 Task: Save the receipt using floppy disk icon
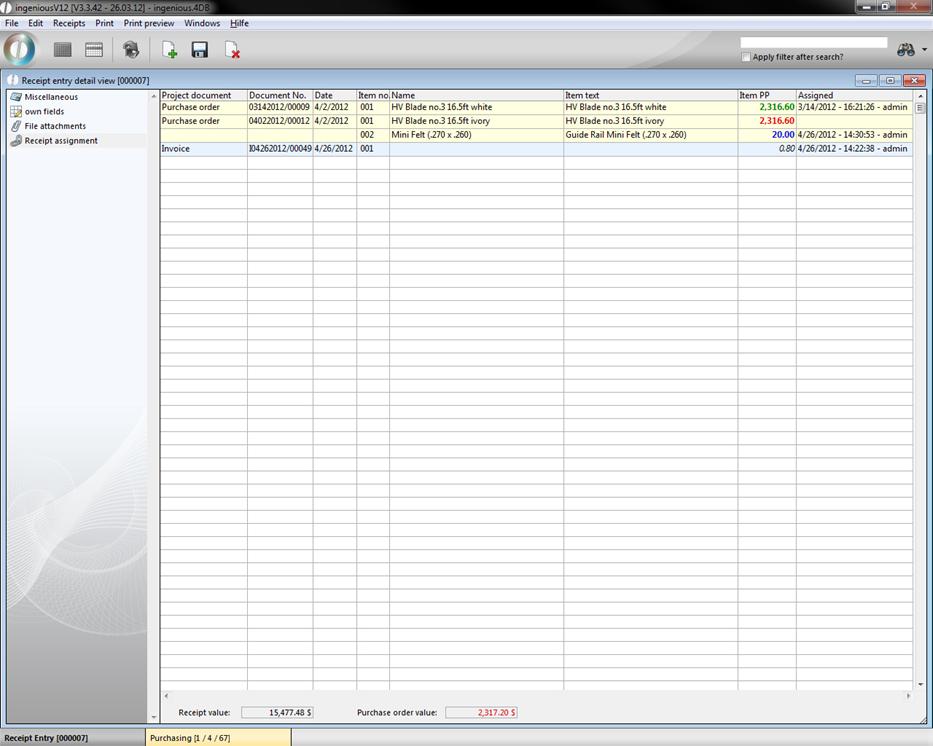pyautogui.click(x=200, y=50)
